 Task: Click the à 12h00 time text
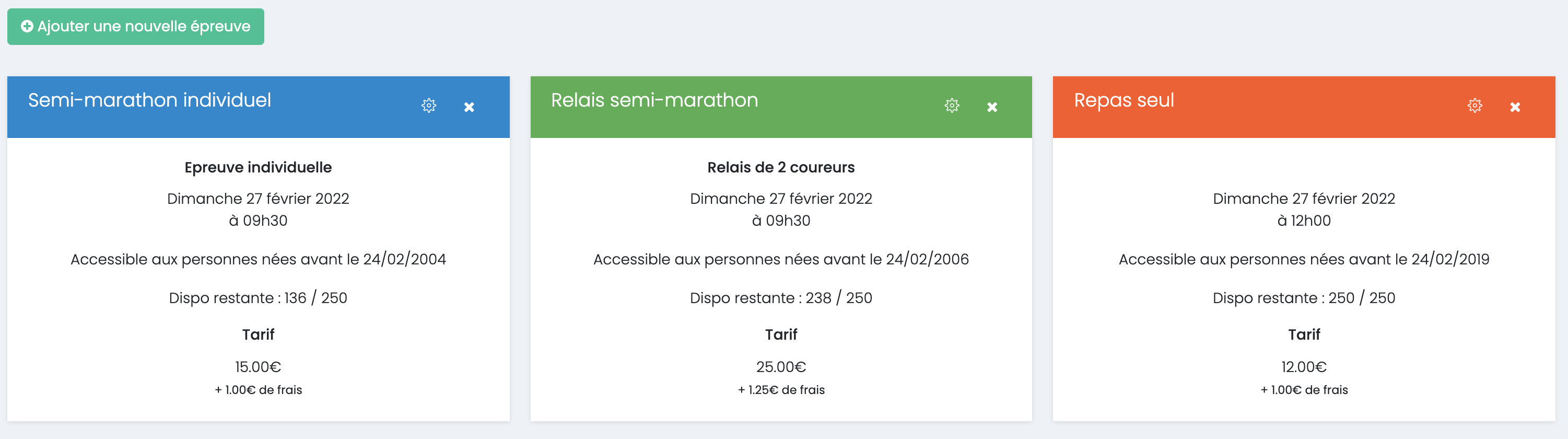1304,221
